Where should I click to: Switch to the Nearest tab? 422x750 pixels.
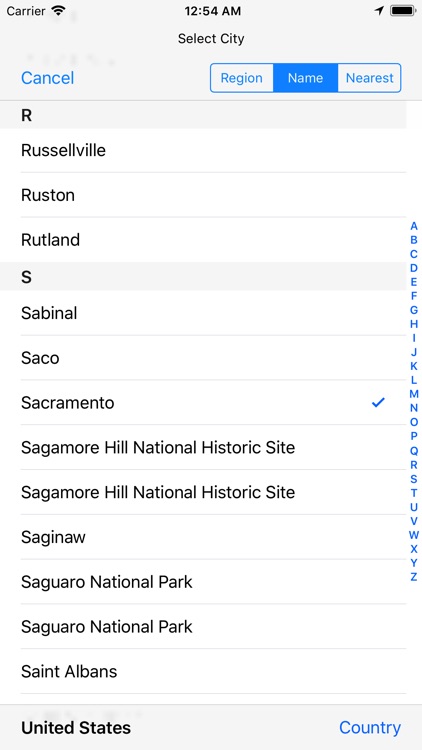click(x=369, y=78)
